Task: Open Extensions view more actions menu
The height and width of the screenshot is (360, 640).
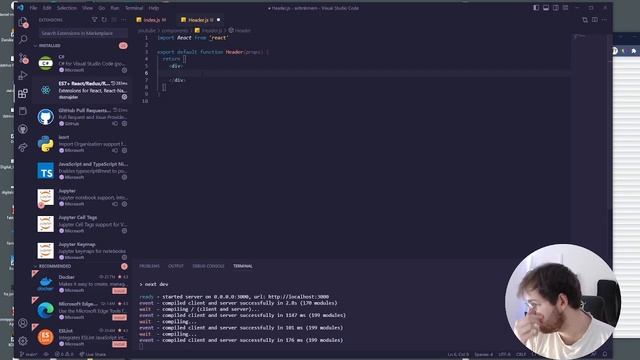Action: pos(124,20)
